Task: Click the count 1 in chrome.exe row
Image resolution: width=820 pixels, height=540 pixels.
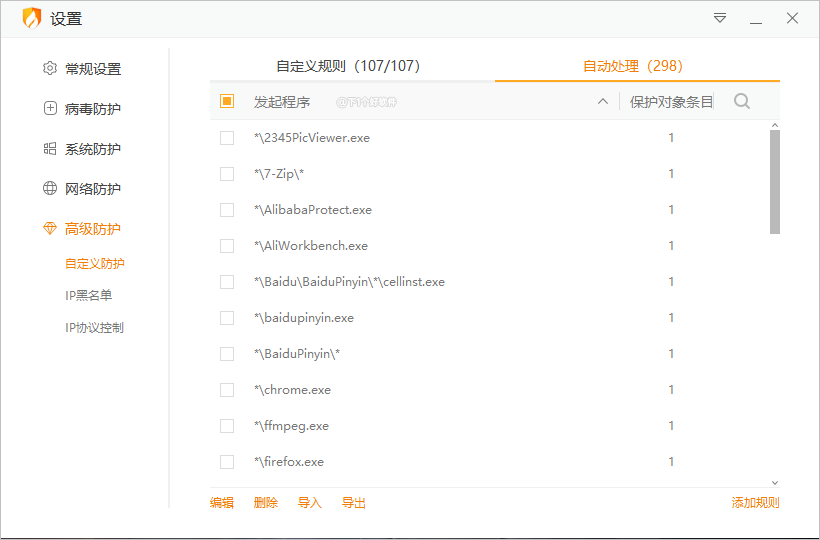Action: click(x=671, y=390)
